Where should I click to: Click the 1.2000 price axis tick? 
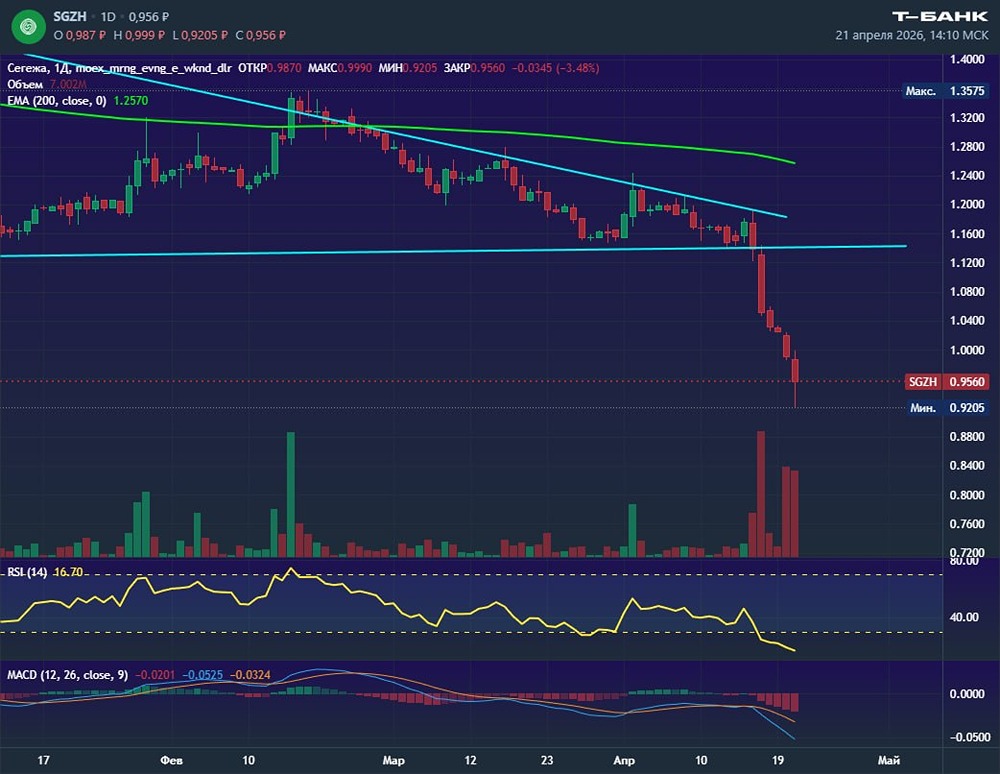[x=967, y=205]
